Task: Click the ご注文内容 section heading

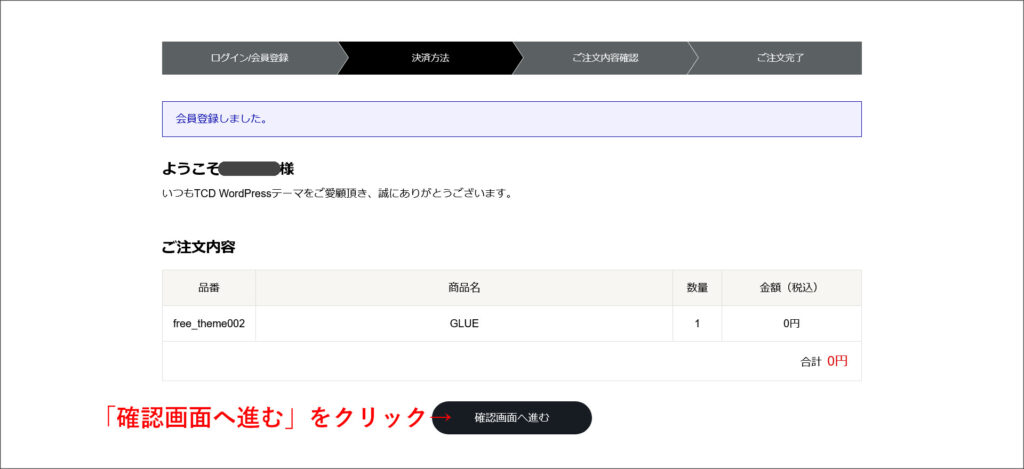Action: [198, 247]
